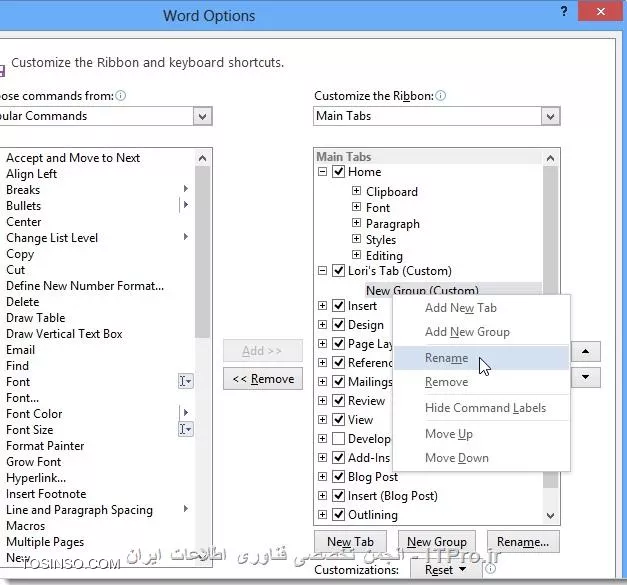Expand the Paragraph group
This screenshot has height=585, width=627.
click(356, 222)
